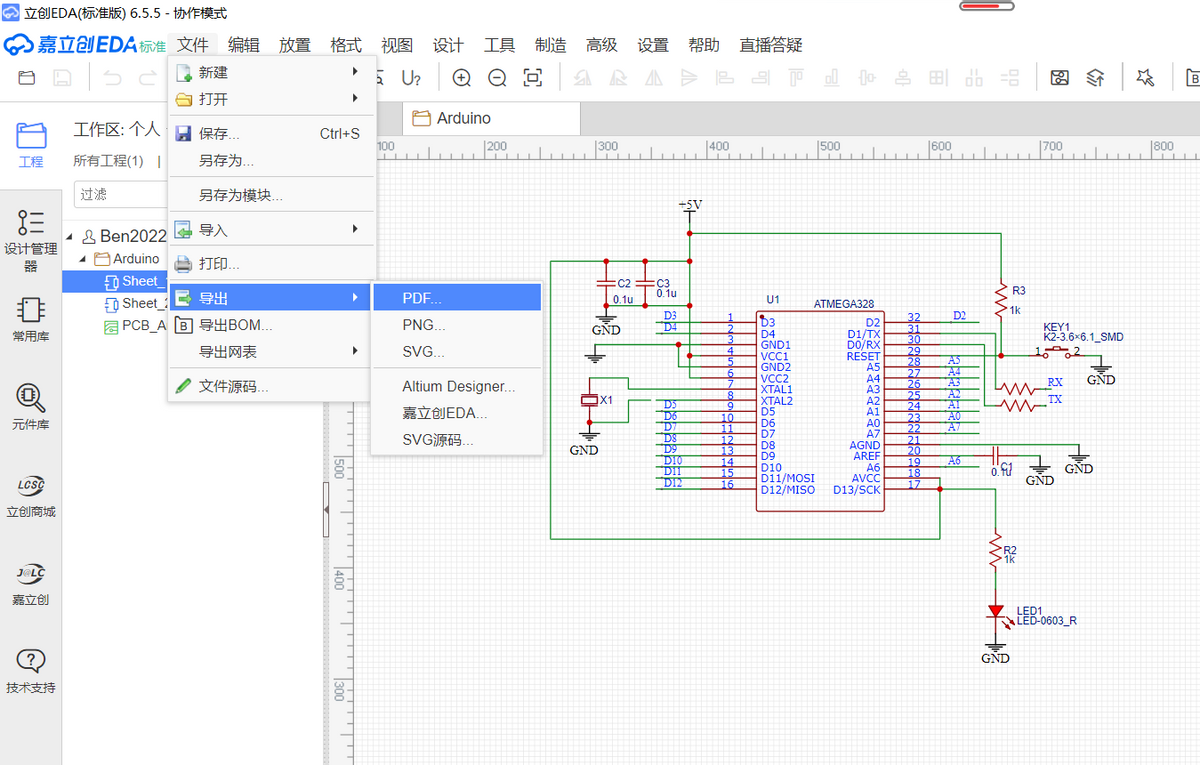The width and height of the screenshot is (1200, 765).
Task: Open the 常用库 common library
Action: tap(31, 320)
